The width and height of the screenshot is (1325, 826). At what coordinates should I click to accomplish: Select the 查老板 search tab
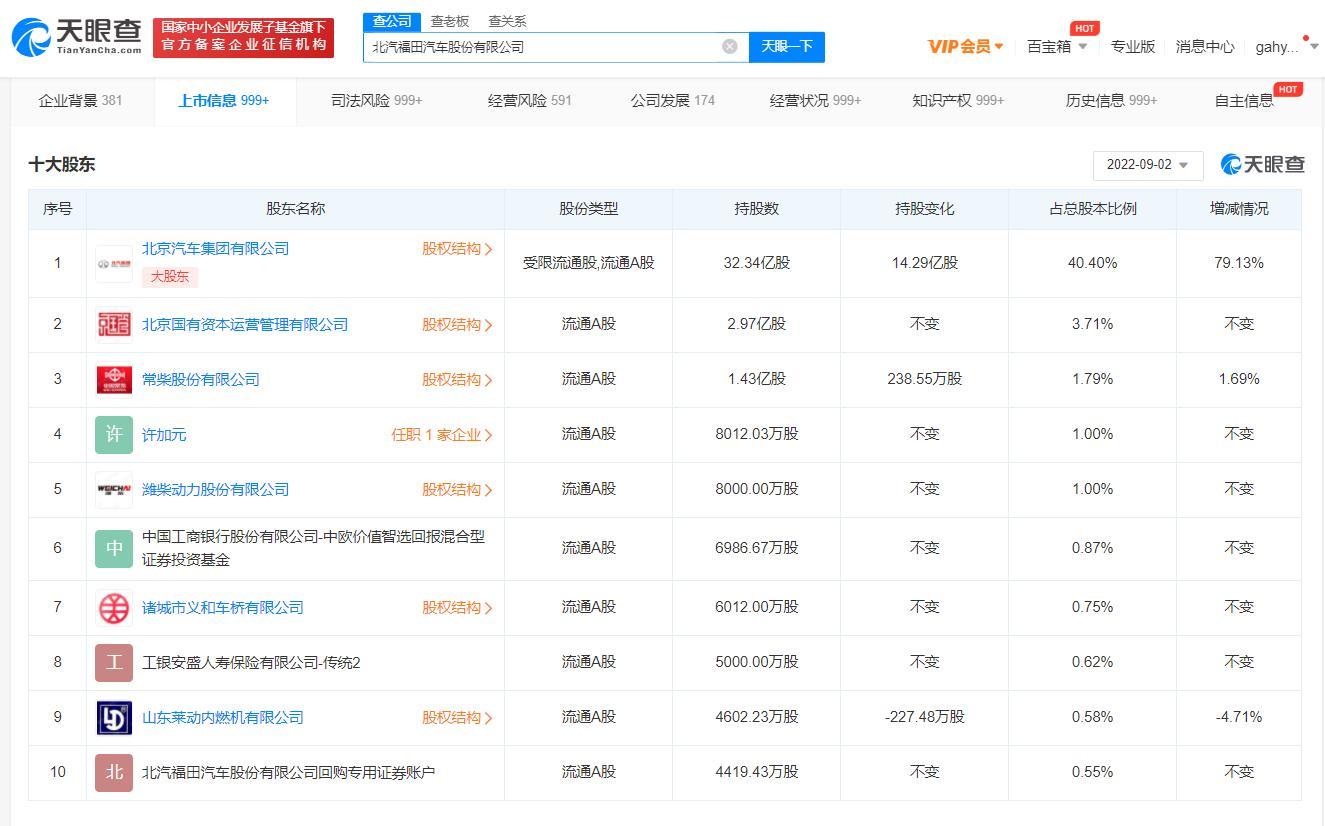click(x=450, y=21)
